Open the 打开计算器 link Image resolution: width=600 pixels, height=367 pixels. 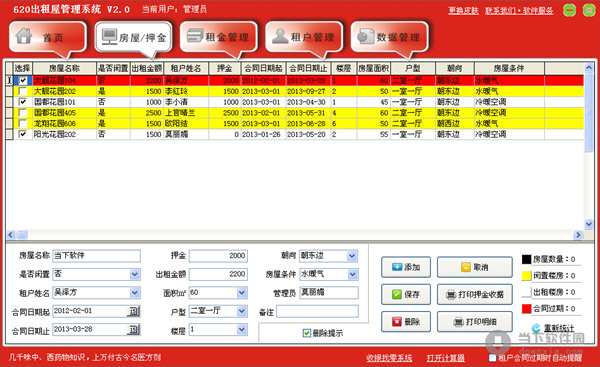[446, 358]
